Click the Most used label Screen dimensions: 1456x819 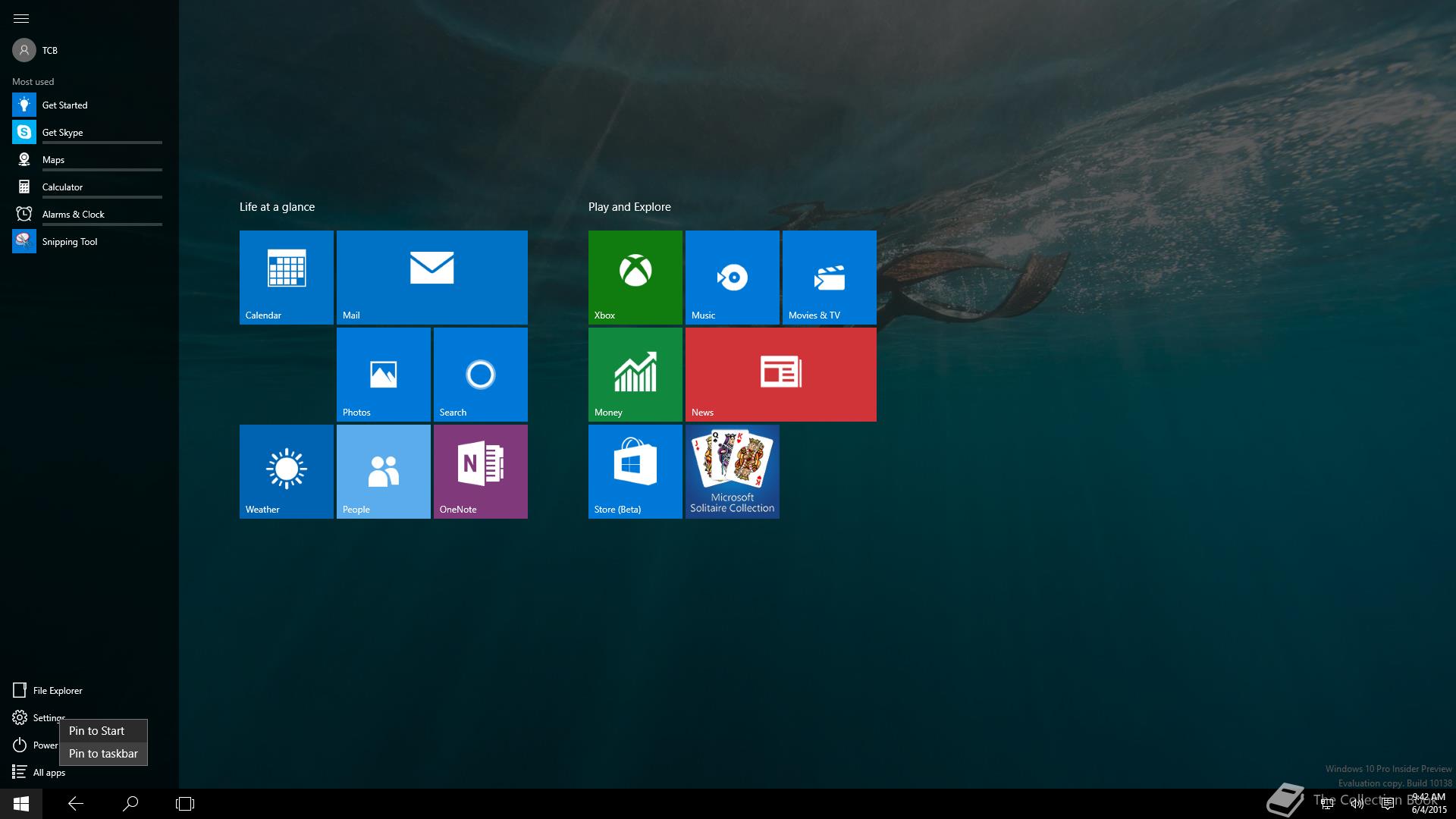tap(33, 81)
